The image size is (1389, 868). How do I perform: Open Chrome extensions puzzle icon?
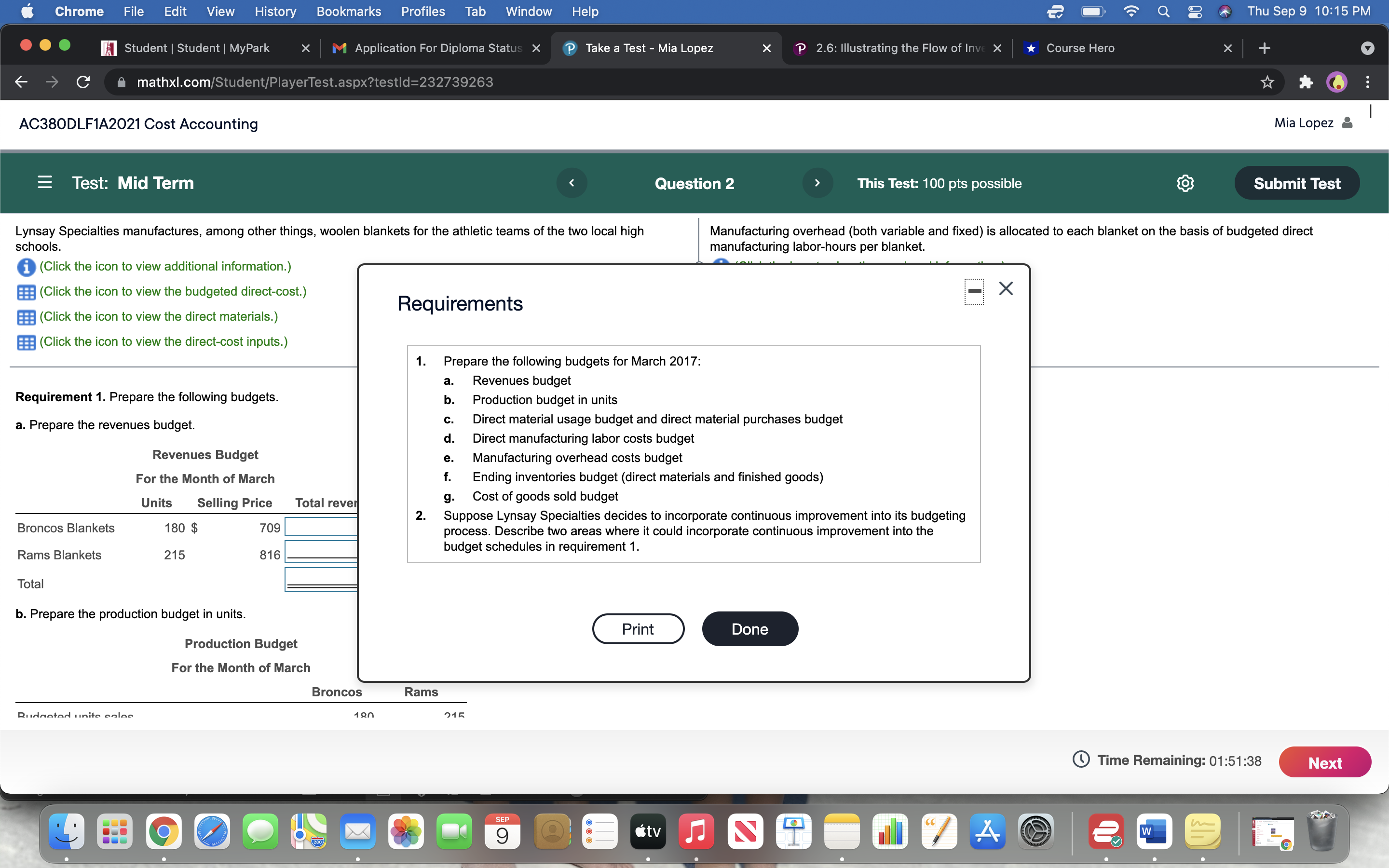pyautogui.click(x=1305, y=82)
